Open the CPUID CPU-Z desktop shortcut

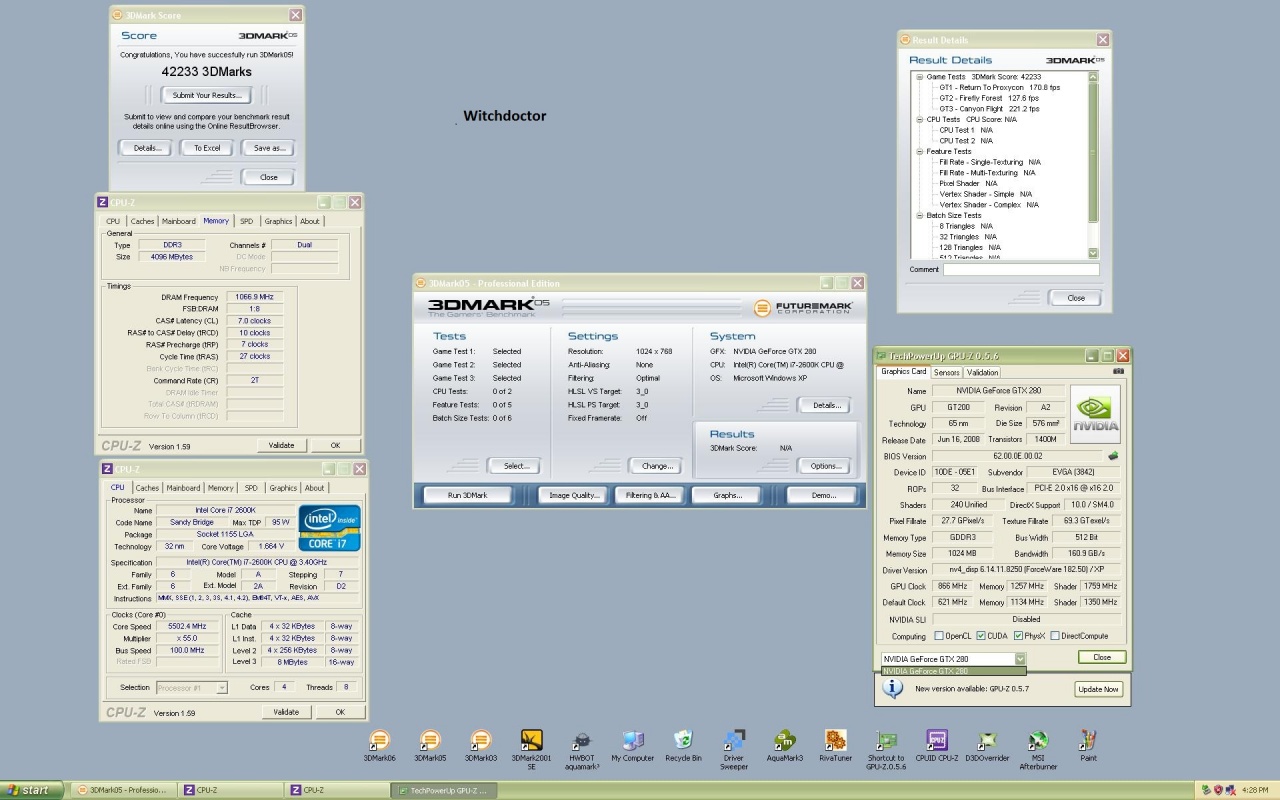[937, 741]
